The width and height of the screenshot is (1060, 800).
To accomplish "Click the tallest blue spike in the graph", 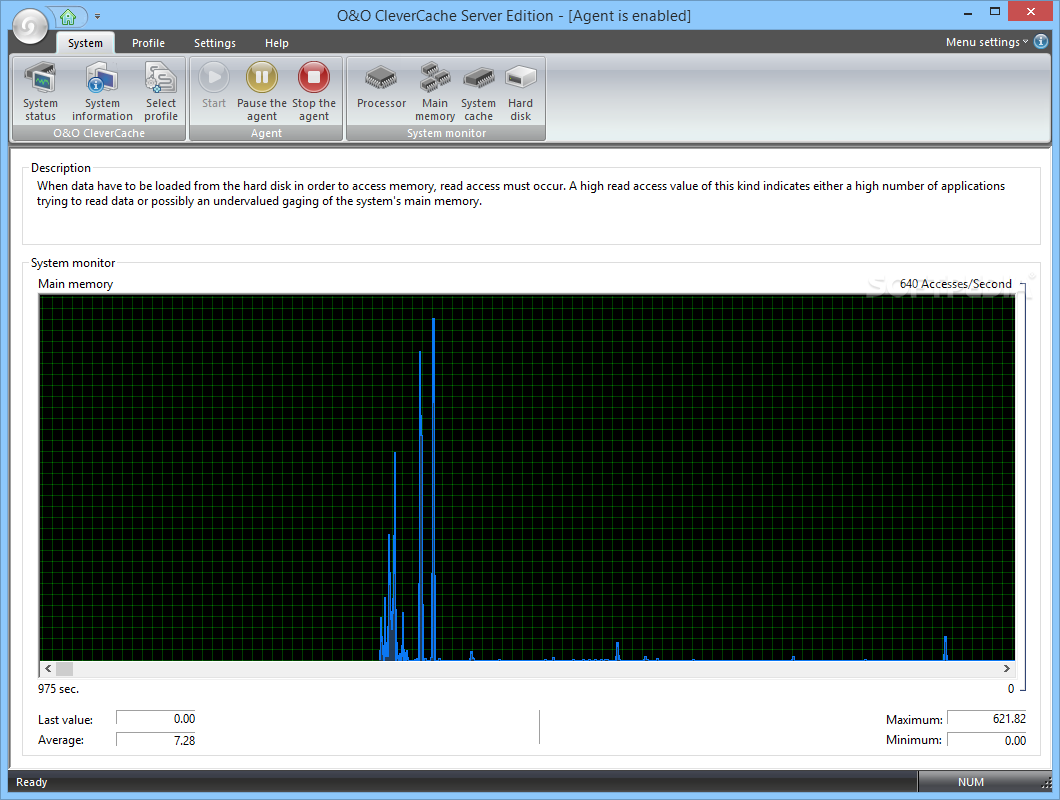I will click(x=433, y=487).
